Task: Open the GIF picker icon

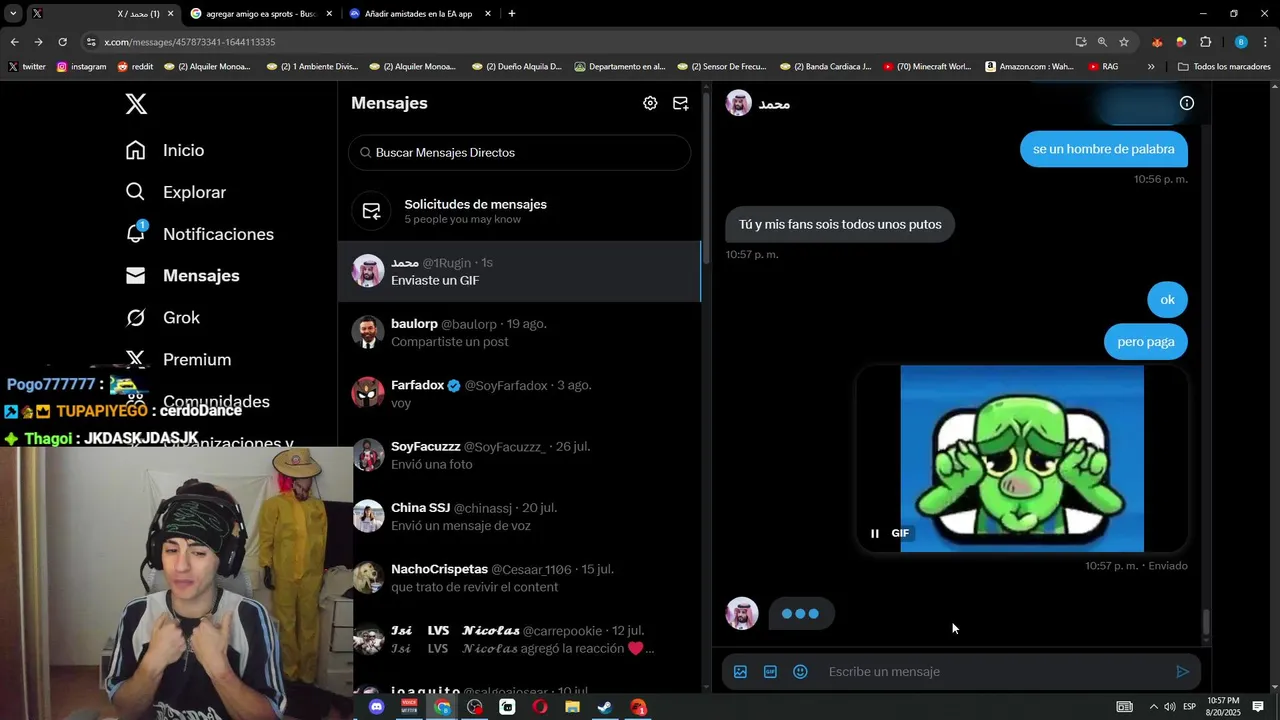Action: pyautogui.click(x=770, y=672)
